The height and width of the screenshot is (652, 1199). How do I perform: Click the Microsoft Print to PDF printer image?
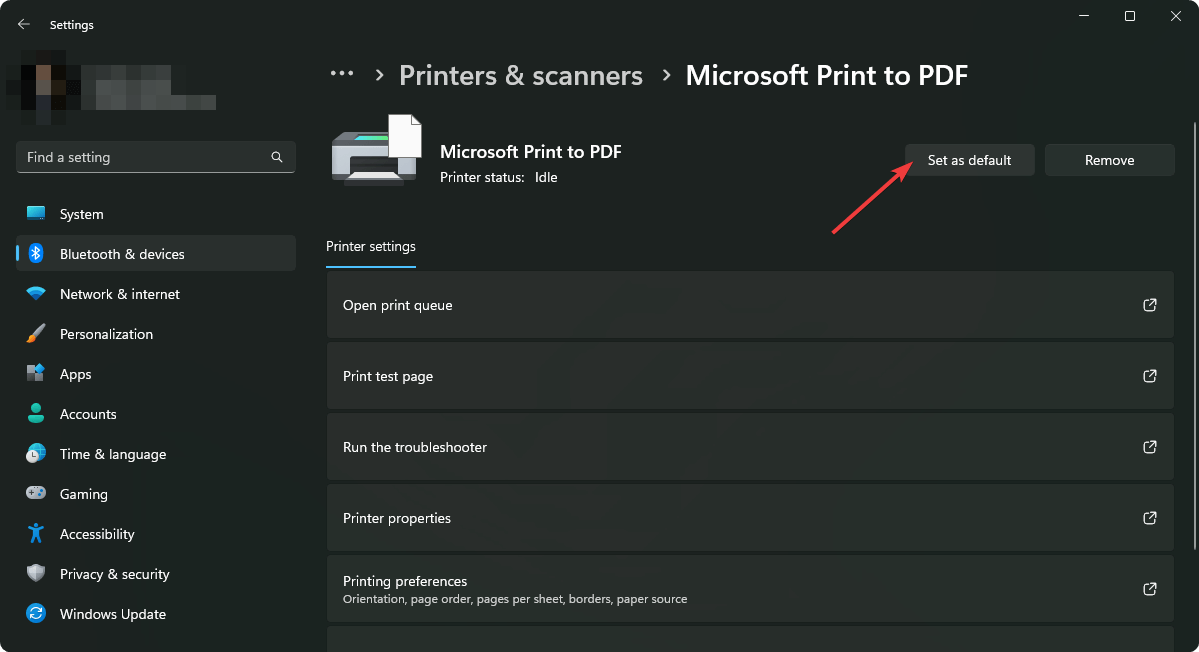[x=376, y=150]
